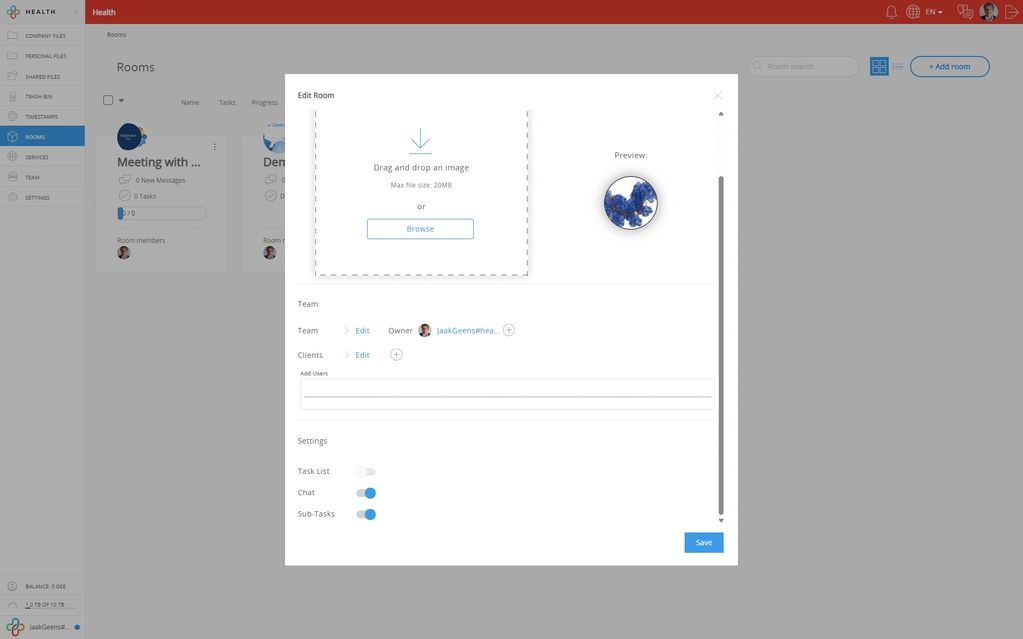Close the Edit Room dialog
Image resolution: width=1023 pixels, height=639 pixels.
(x=718, y=95)
